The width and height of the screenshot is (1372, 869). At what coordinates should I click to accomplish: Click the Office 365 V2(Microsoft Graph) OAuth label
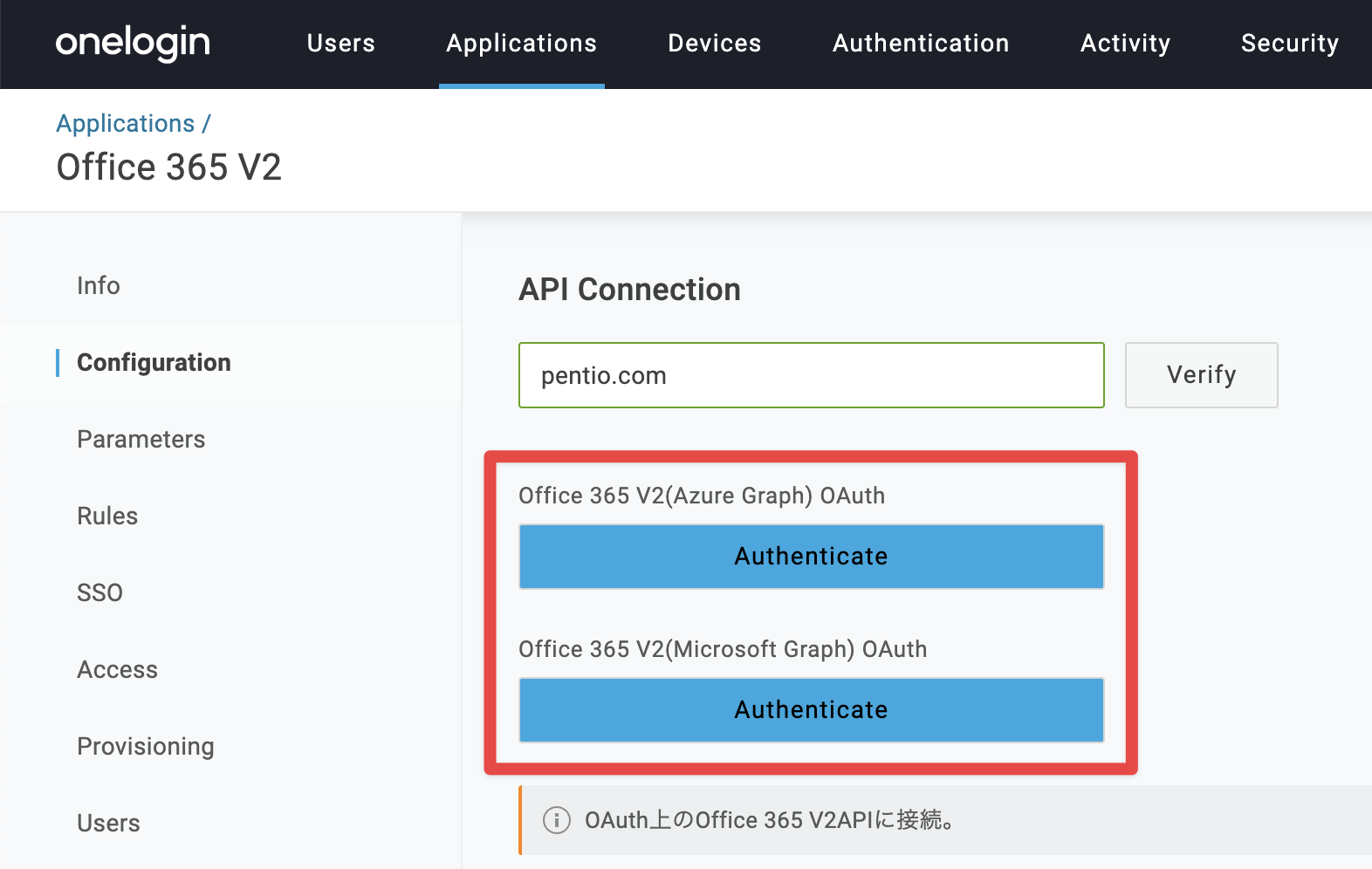[723, 649]
